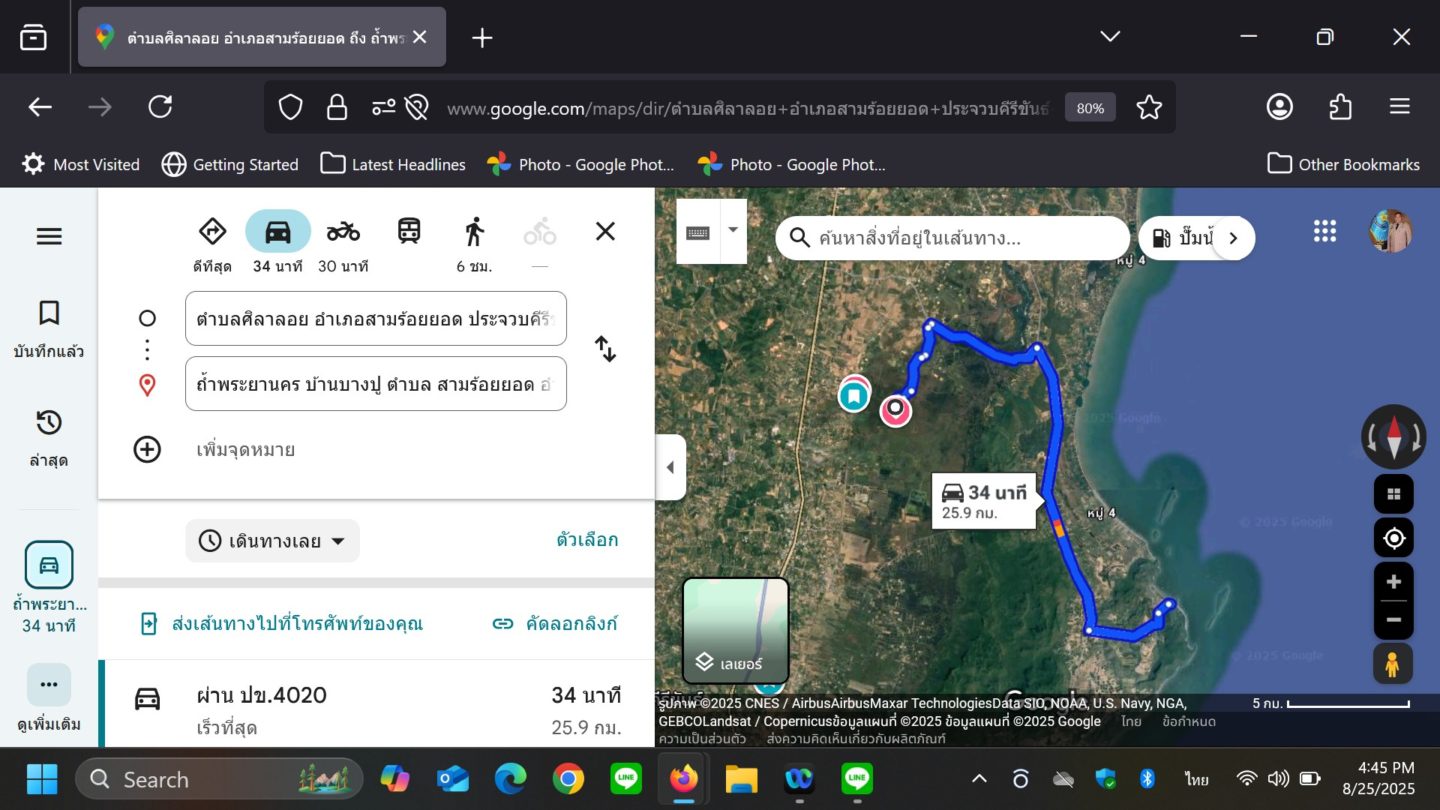The width and height of the screenshot is (1440, 810).
Task: Select the motorcycle travel mode
Action: coord(343,232)
